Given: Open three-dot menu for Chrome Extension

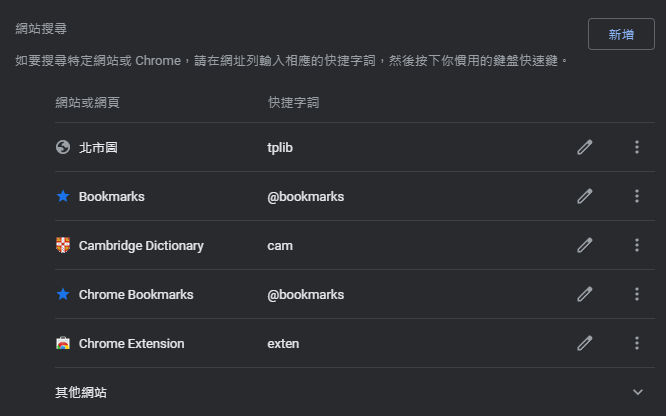Looking at the screenshot, I should pyautogui.click(x=637, y=344).
